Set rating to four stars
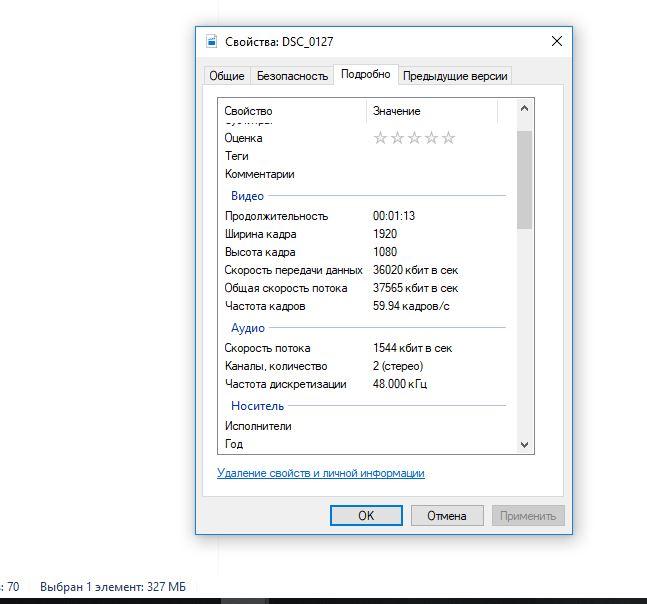The width and height of the screenshot is (647, 604). (431, 138)
